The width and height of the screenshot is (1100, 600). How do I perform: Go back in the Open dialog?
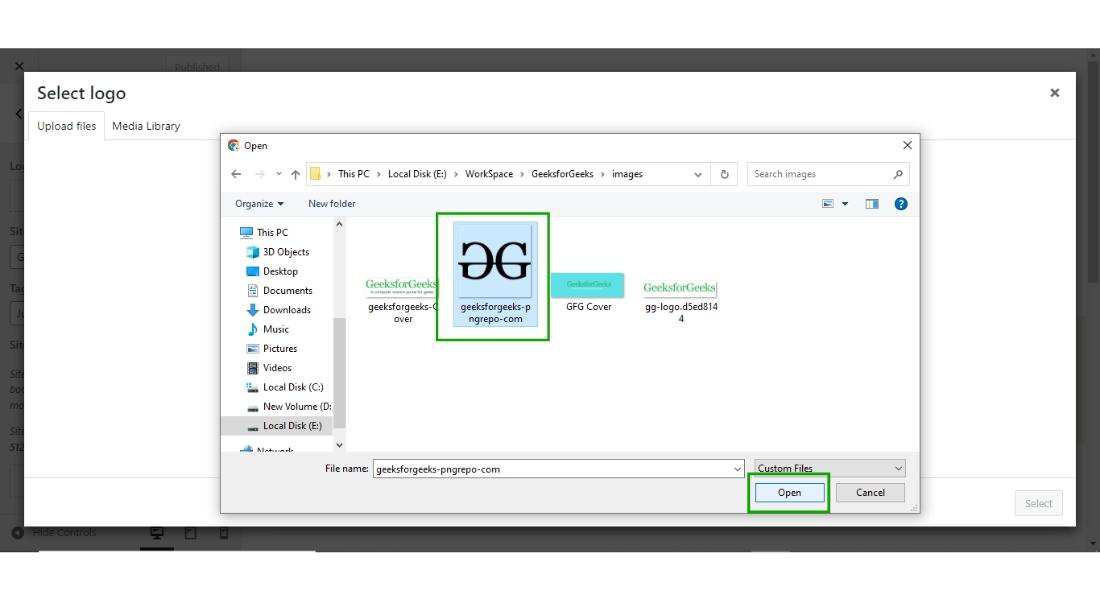(x=236, y=174)
